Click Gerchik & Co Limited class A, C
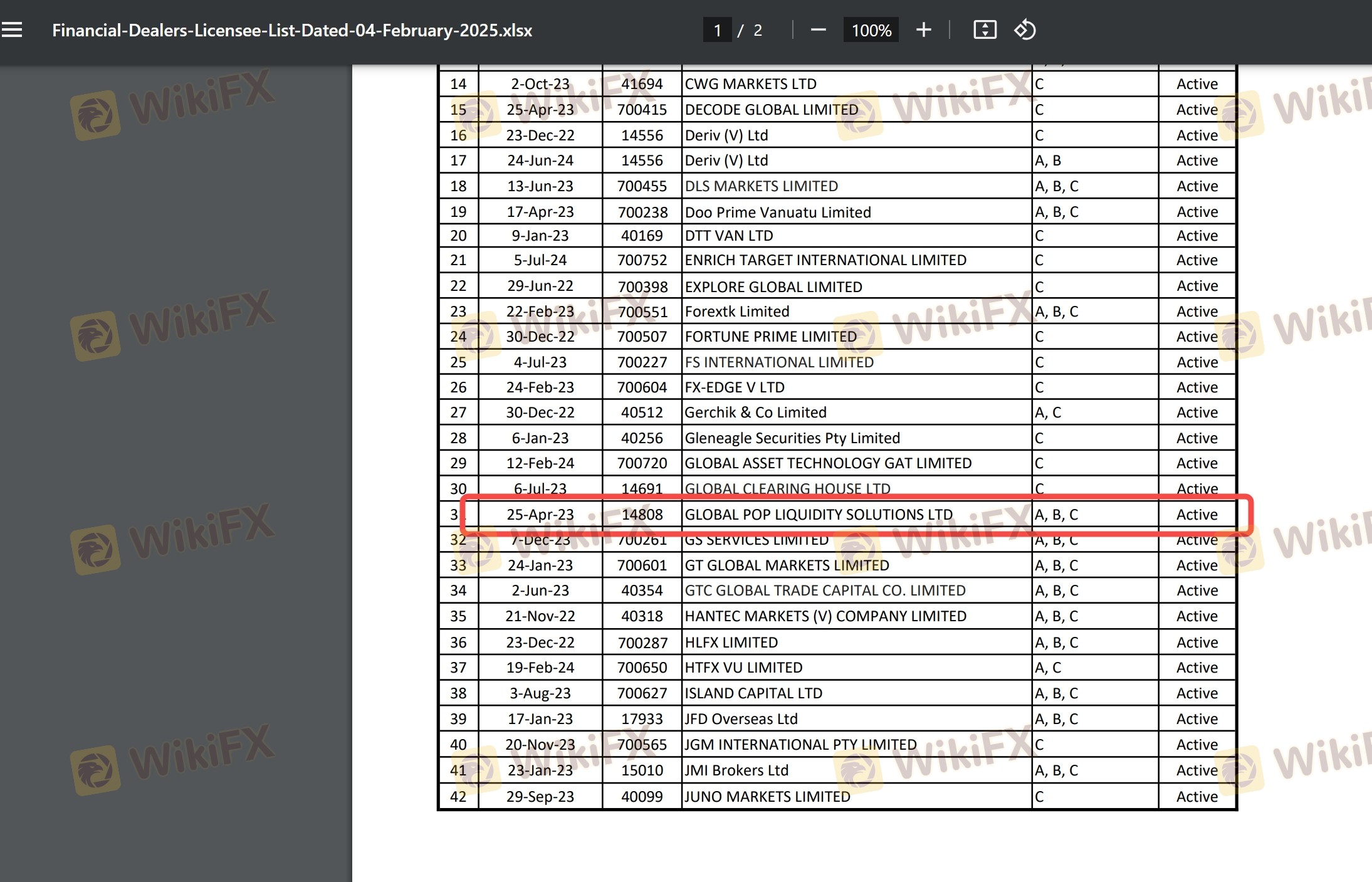Image resolution: width=1372 pixels, height=882 pixels. tap(1048, 412)
